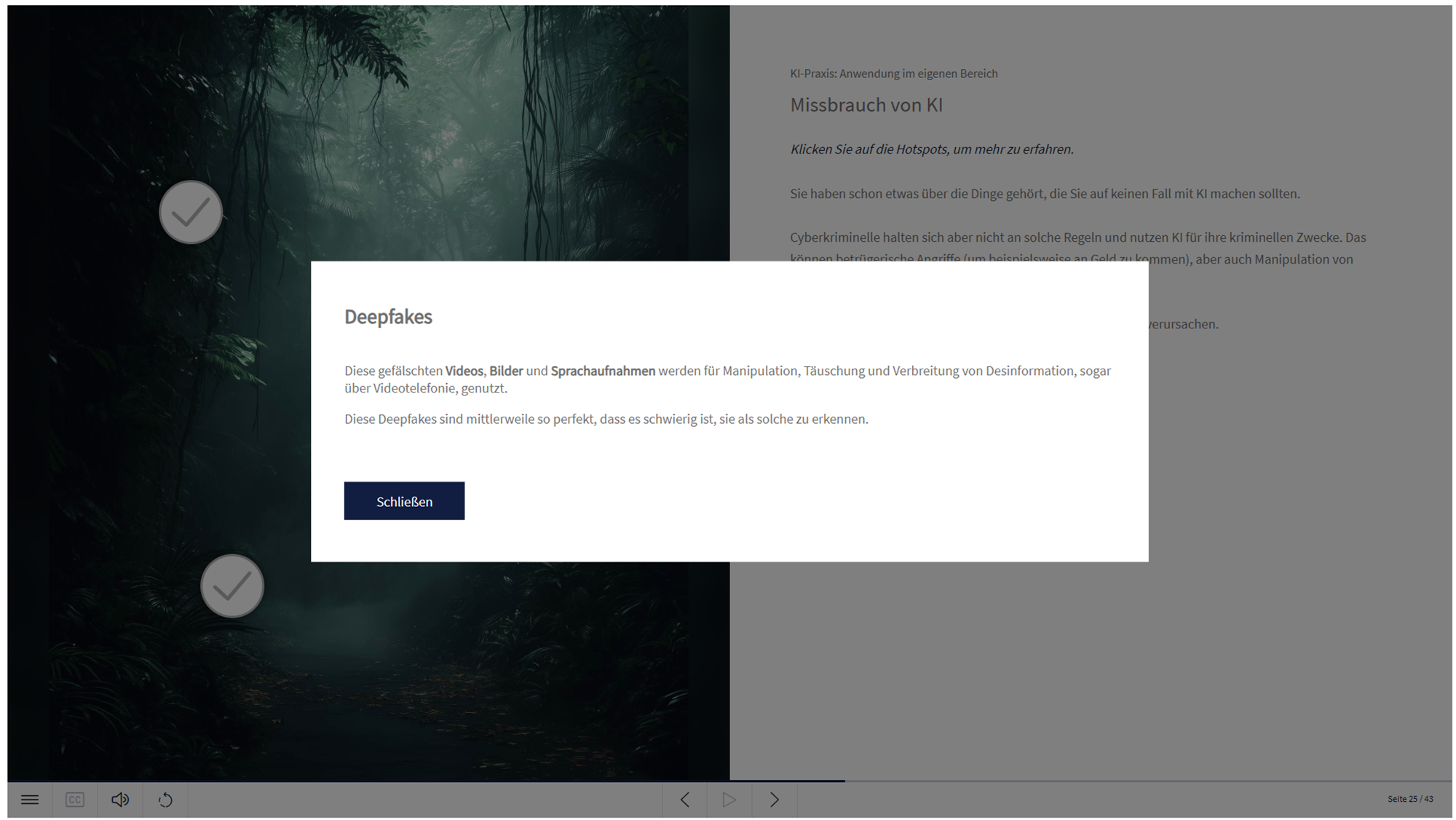Open the hamburger menu in bottom toolbar
This screenshot has width=1456, height=820.
point(30,800)
